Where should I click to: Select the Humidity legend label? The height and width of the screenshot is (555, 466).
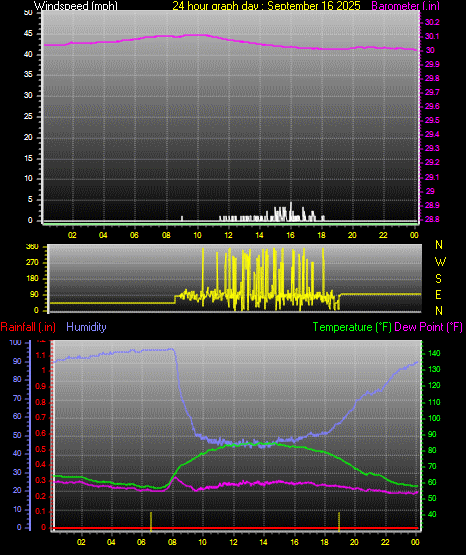86,327
